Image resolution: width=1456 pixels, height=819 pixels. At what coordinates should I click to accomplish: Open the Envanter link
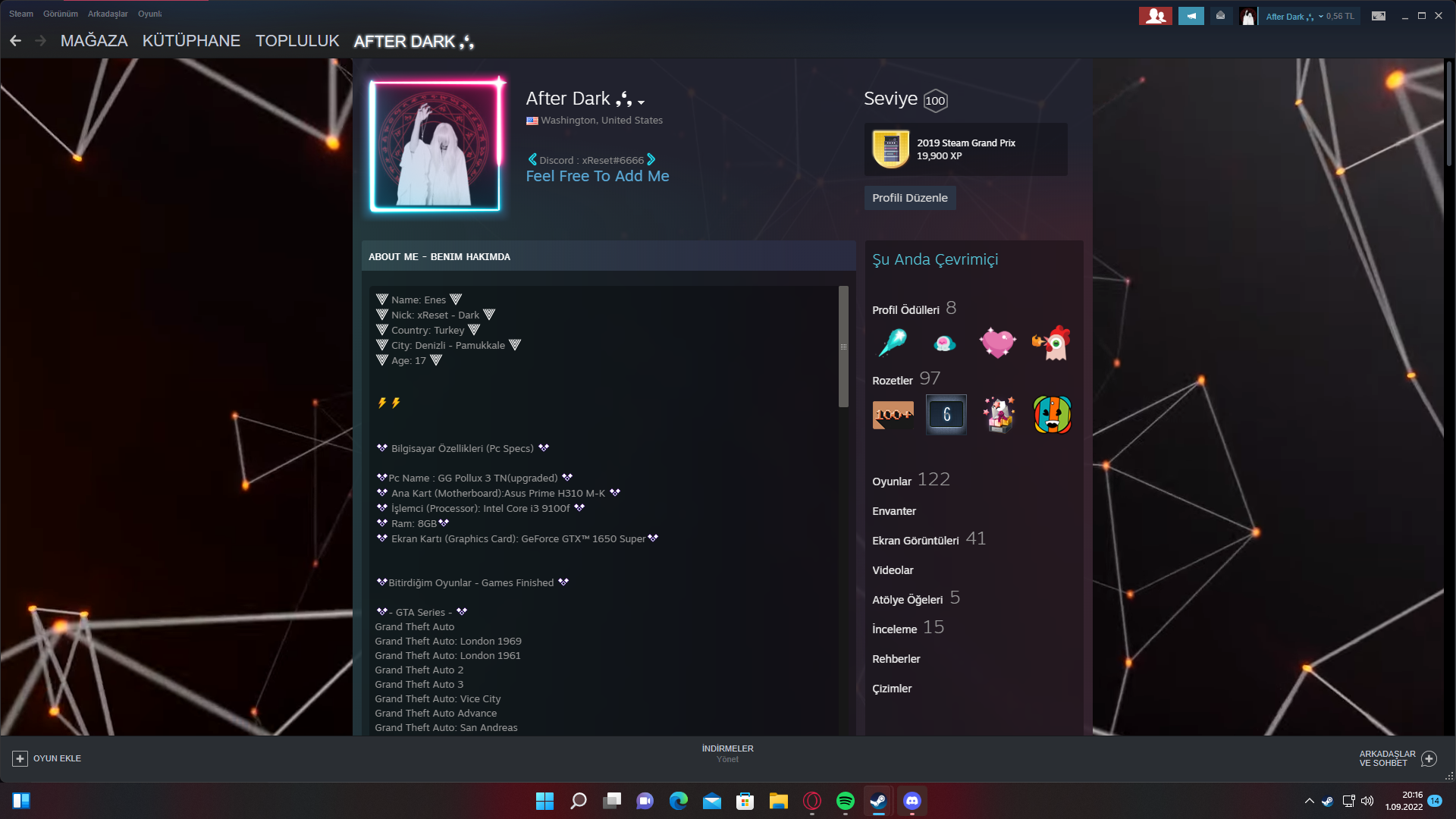point(894,511)
